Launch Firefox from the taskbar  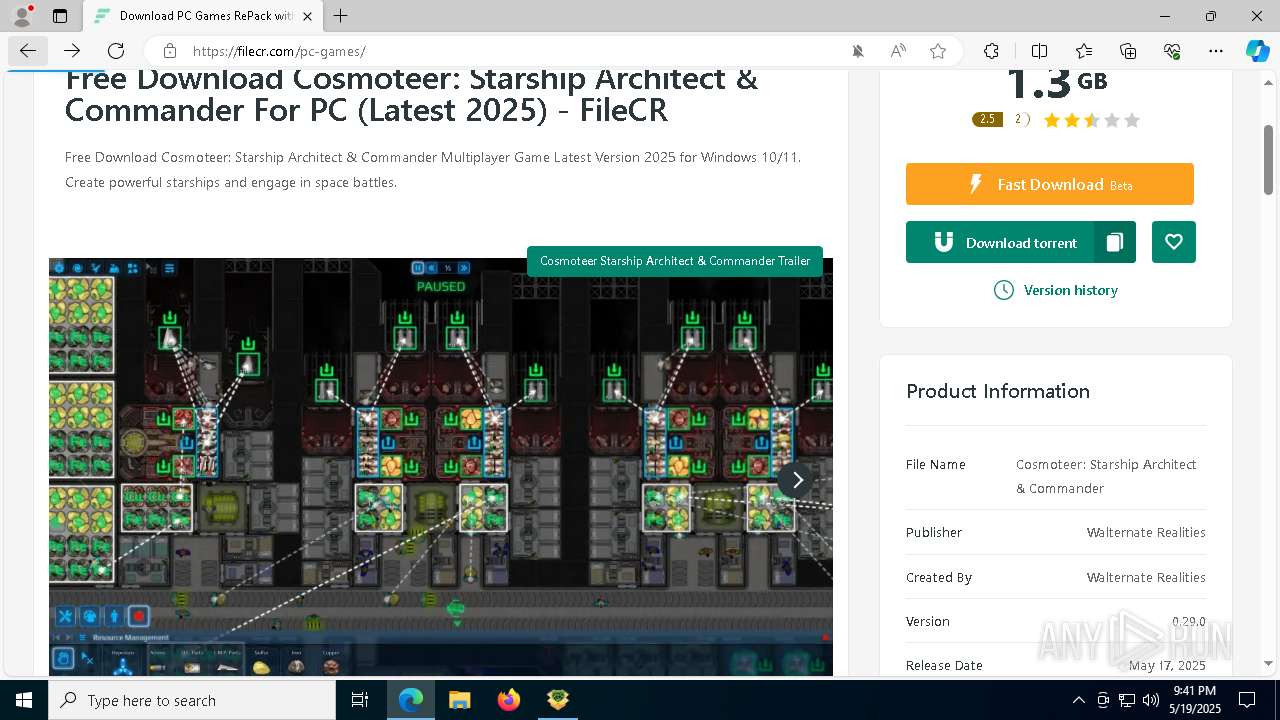coord(509,700)
